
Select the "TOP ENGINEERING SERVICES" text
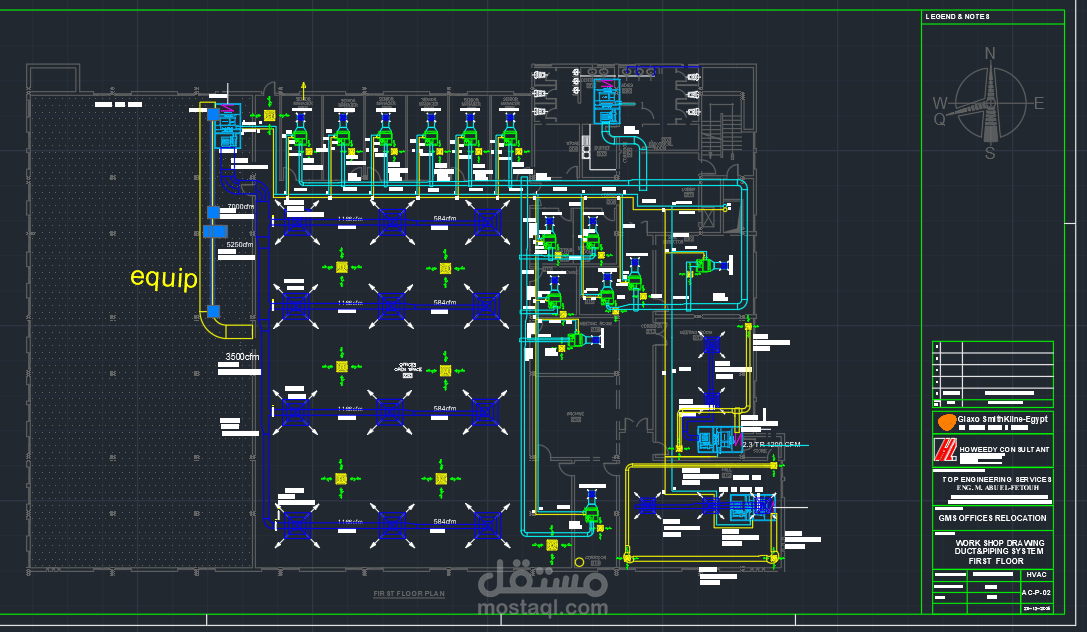pos(996,480)
